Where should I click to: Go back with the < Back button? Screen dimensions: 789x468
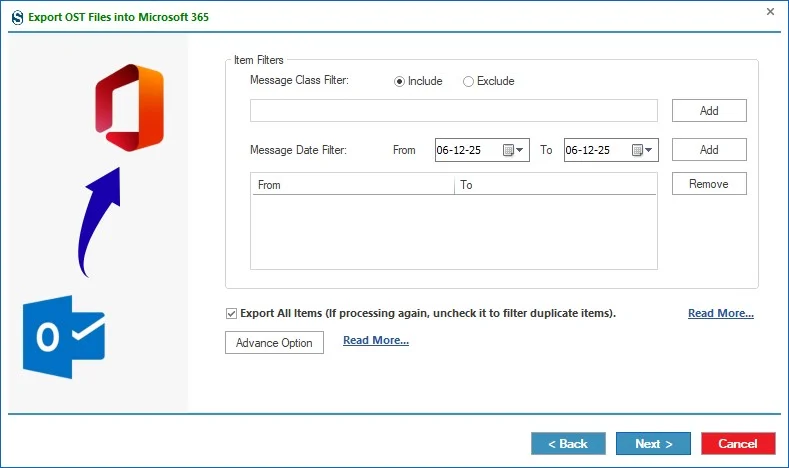coord(568,443)
